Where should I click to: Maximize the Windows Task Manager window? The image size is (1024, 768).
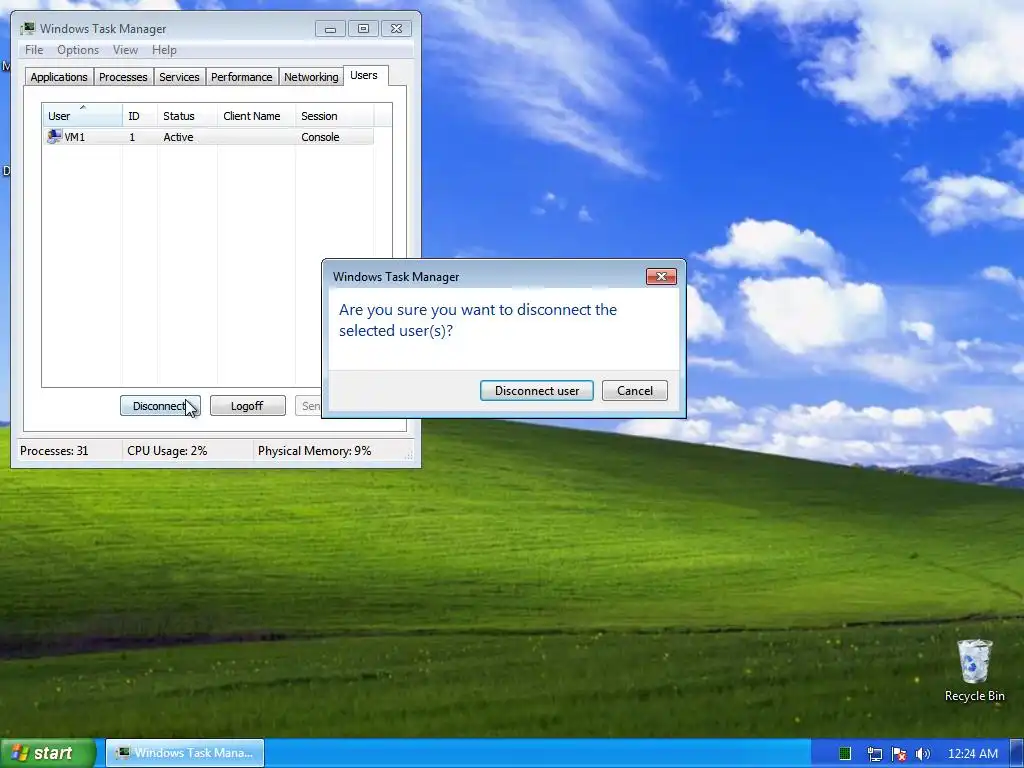(x=363, y=29)
